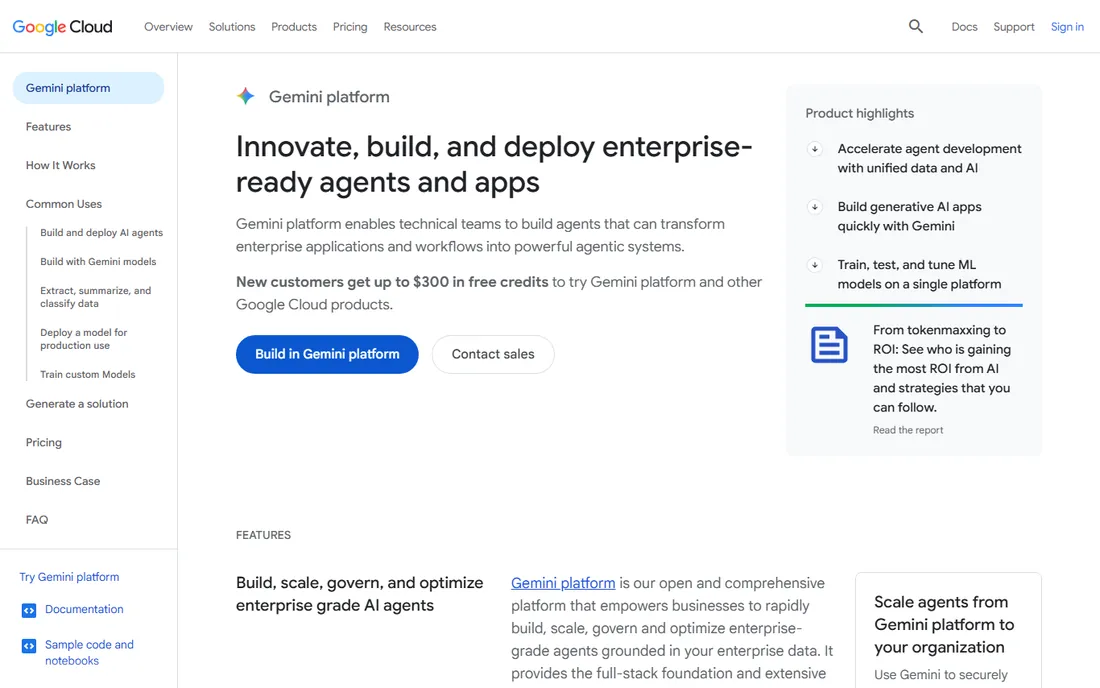Expand the Build generative AI apps highlight arrow

pyautogui.click(x=814, y=207)
